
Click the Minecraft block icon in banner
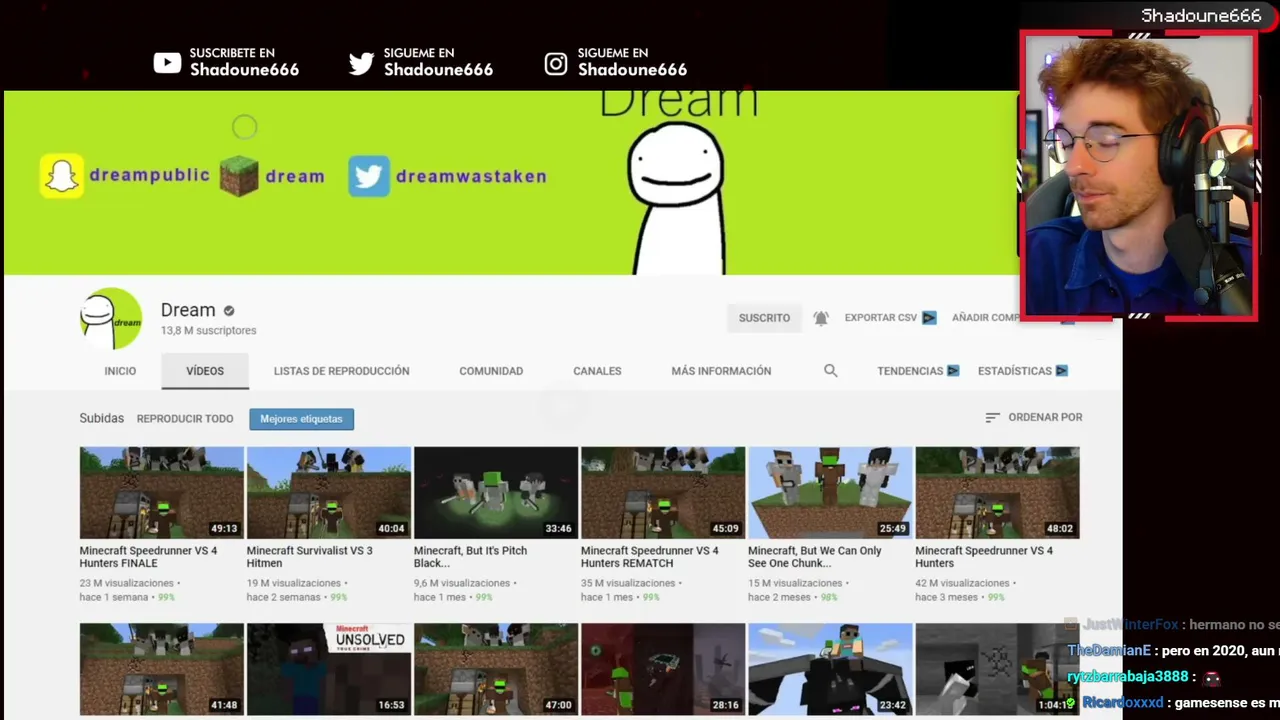pos(239,176)
